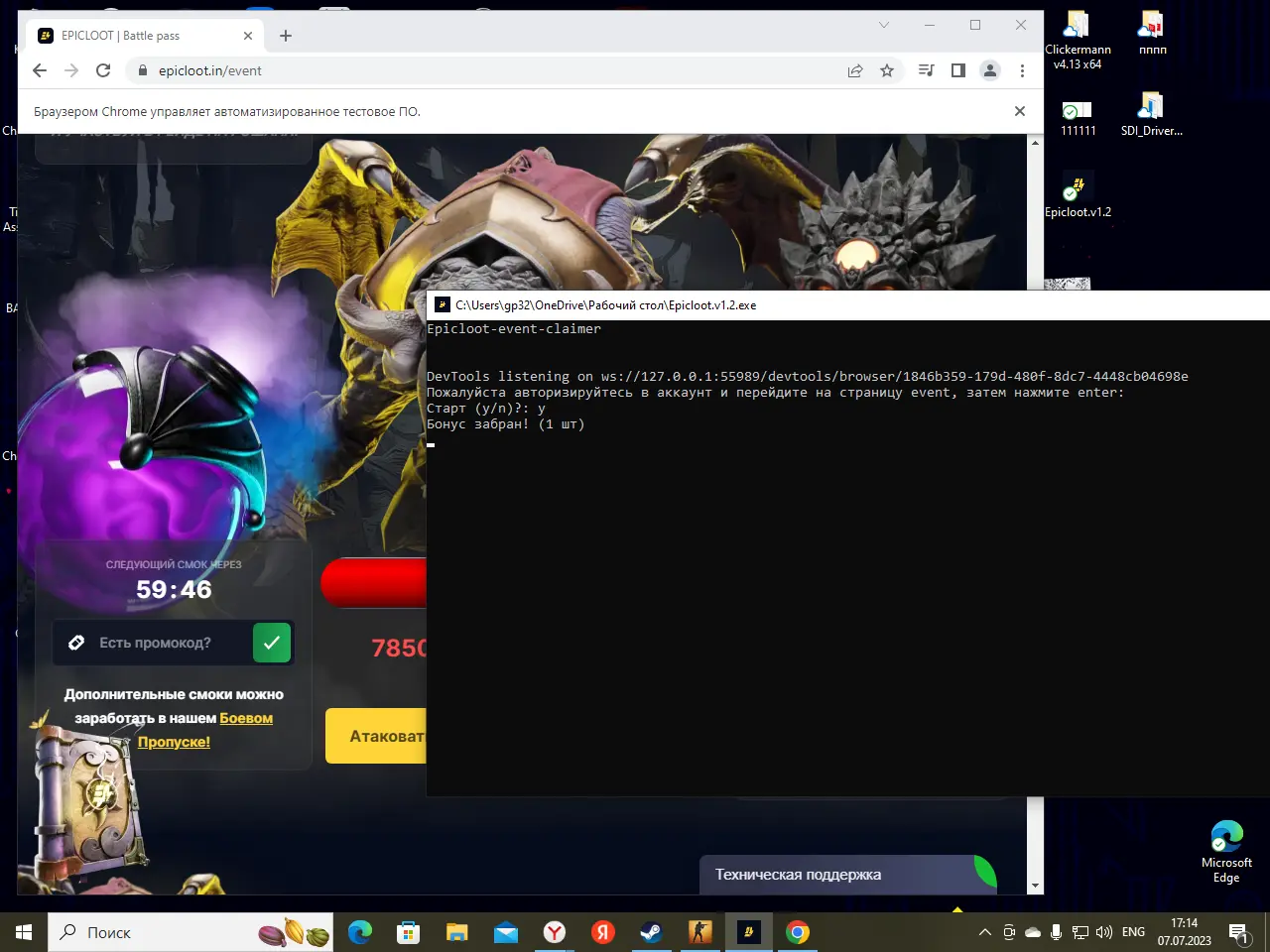The height and width of the screenshot is (952, 1270).
Task: Open Microsoft Store from the taskbar
Action: [408, 932]
